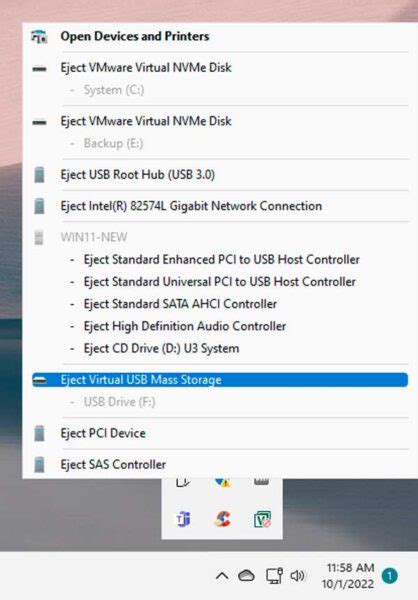Click the Microsoft Teams tray icon
This screenshot has width=418, height=600.
point(183,519)
